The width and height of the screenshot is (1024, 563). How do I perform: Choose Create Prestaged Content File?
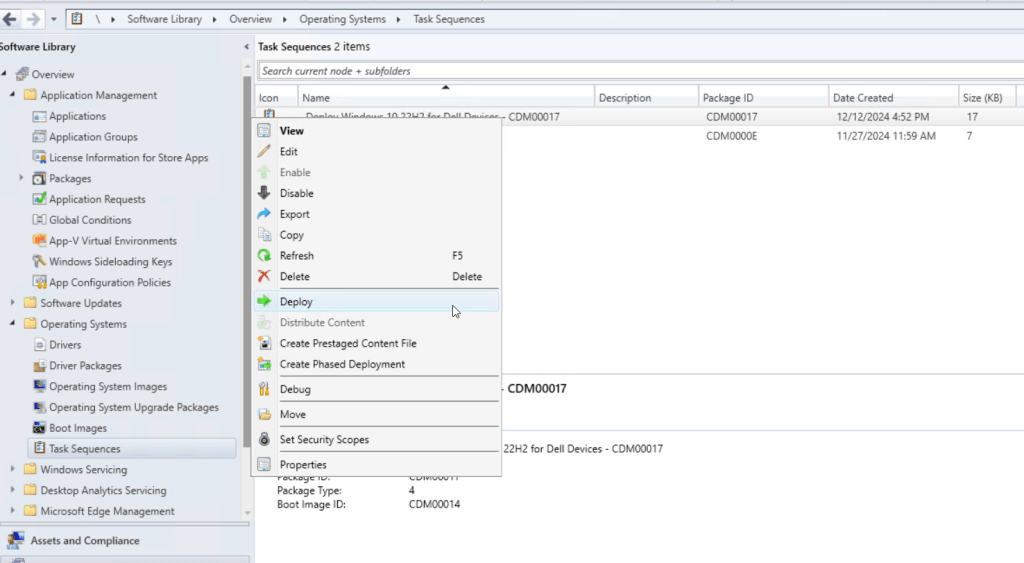click(x=348, y=343)
